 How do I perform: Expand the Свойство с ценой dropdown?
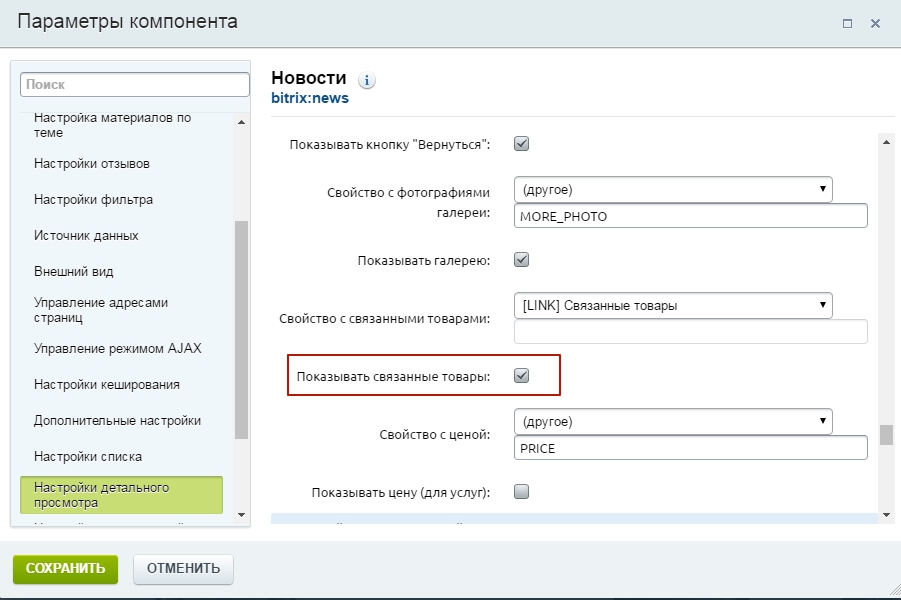click(673, 421)
